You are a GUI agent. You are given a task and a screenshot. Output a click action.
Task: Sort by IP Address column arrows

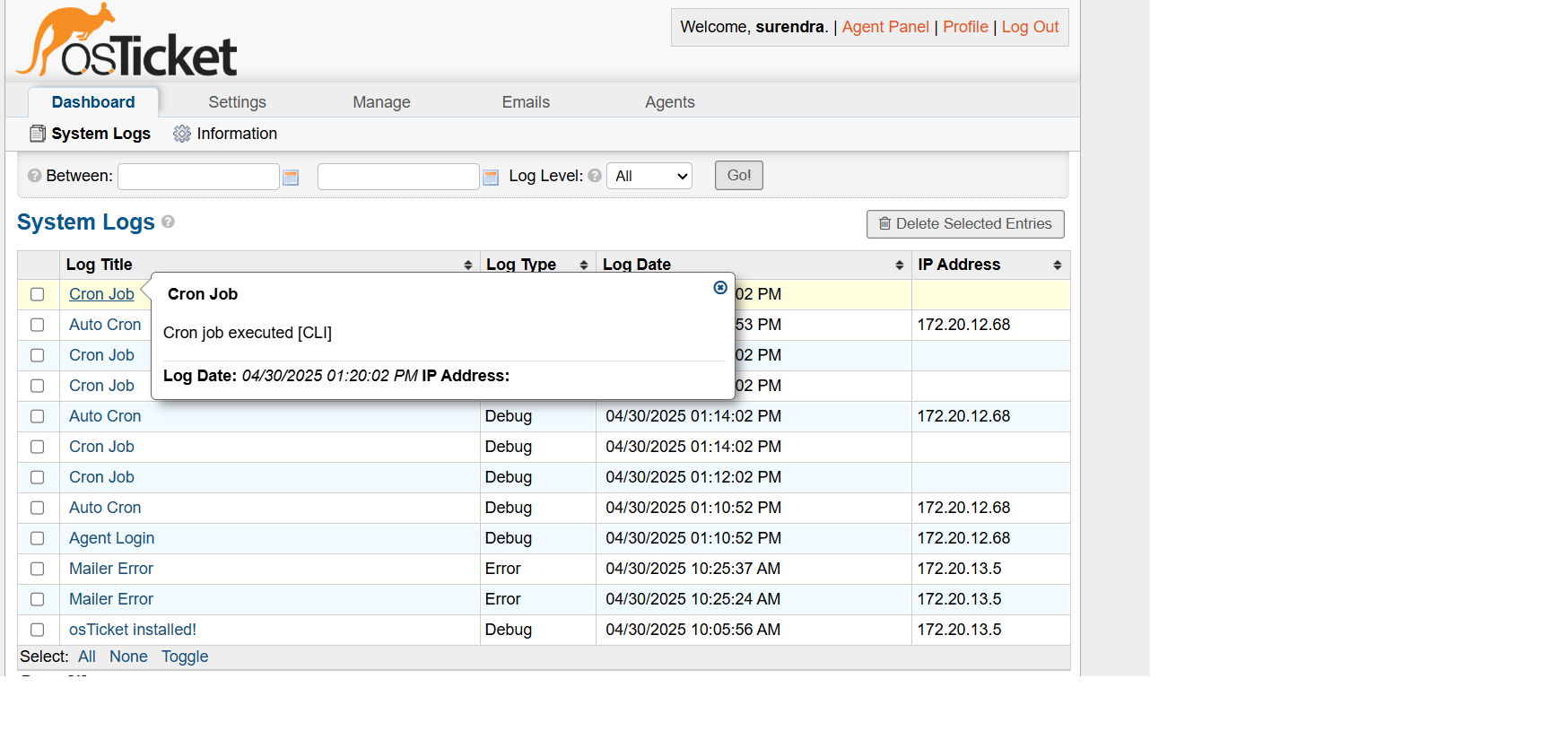(x=1057, y=265)
